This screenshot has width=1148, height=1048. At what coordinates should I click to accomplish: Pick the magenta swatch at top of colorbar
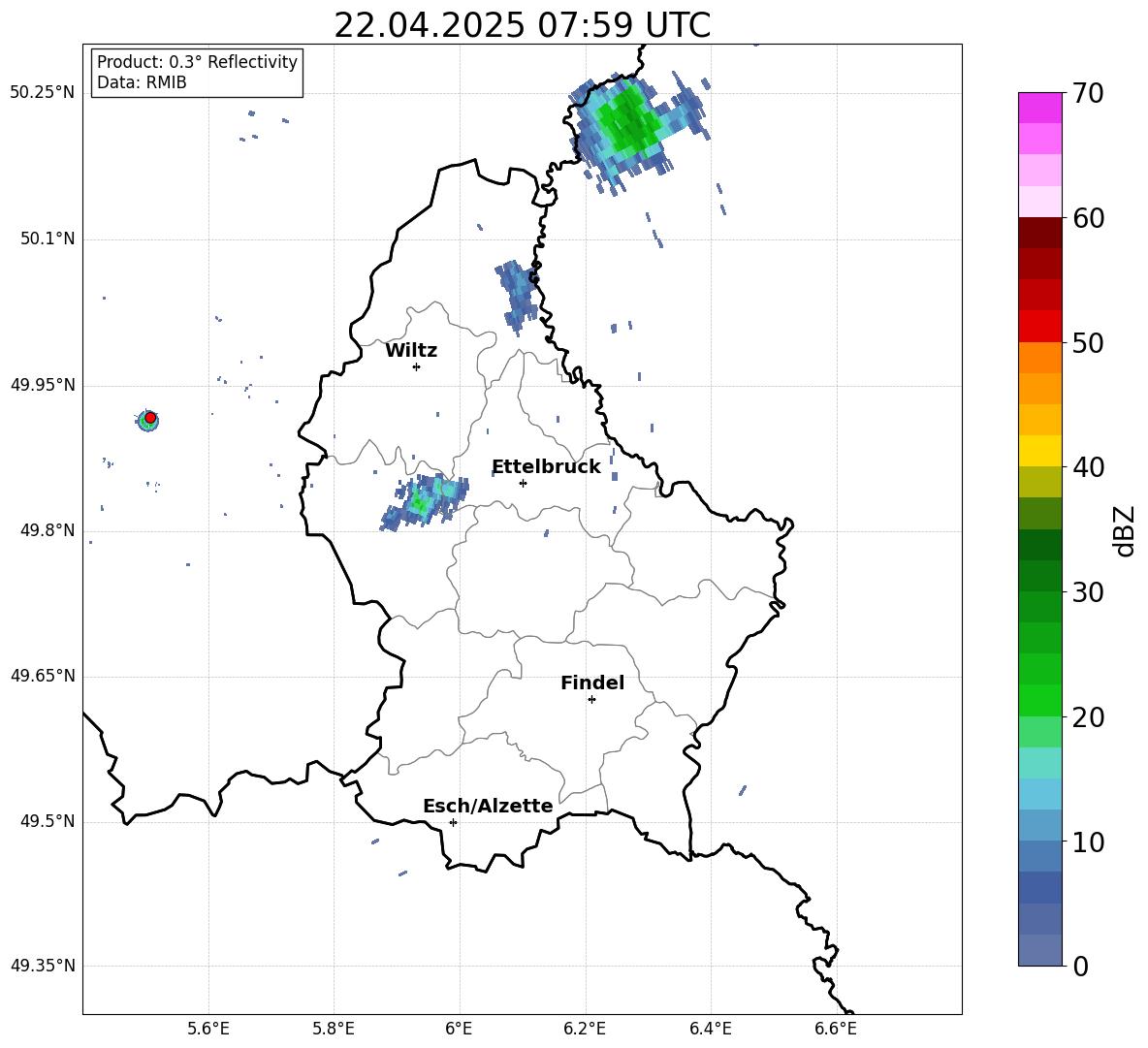click(x=1040, y=108)
